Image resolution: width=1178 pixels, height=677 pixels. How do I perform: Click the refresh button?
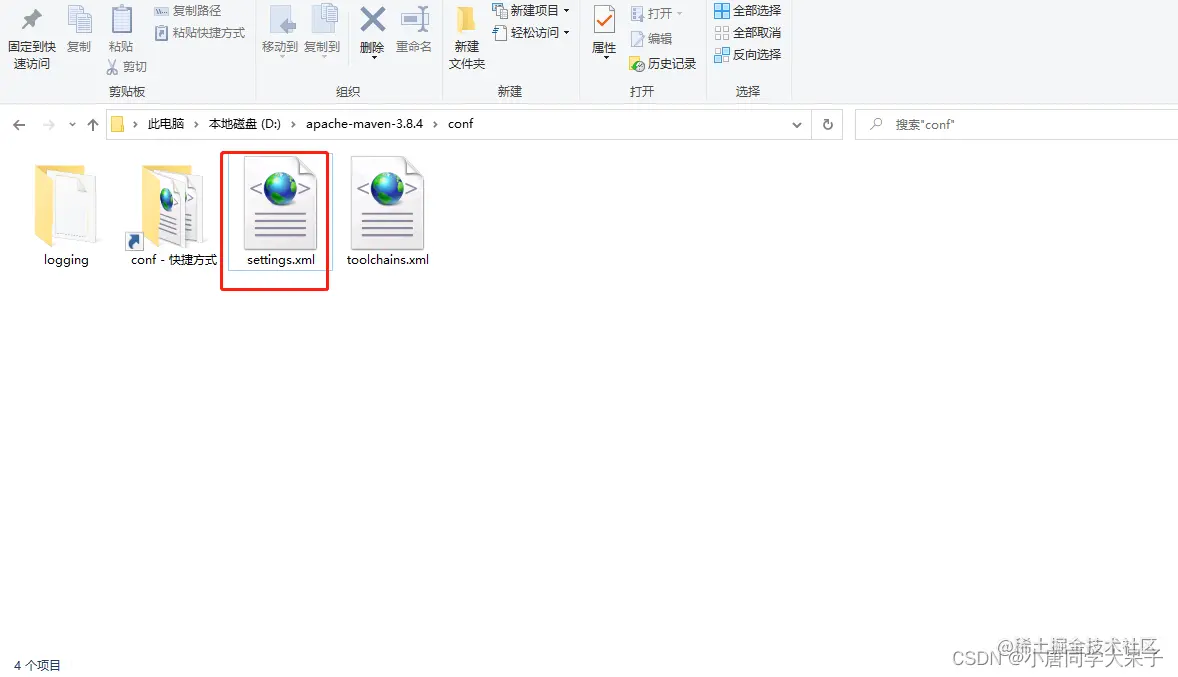827,125
